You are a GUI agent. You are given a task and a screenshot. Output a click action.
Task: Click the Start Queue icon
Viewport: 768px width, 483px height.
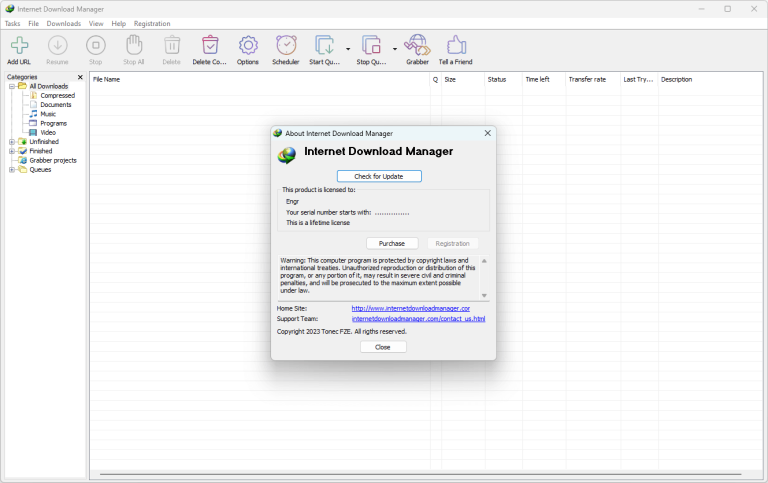(x=324, y=46)
